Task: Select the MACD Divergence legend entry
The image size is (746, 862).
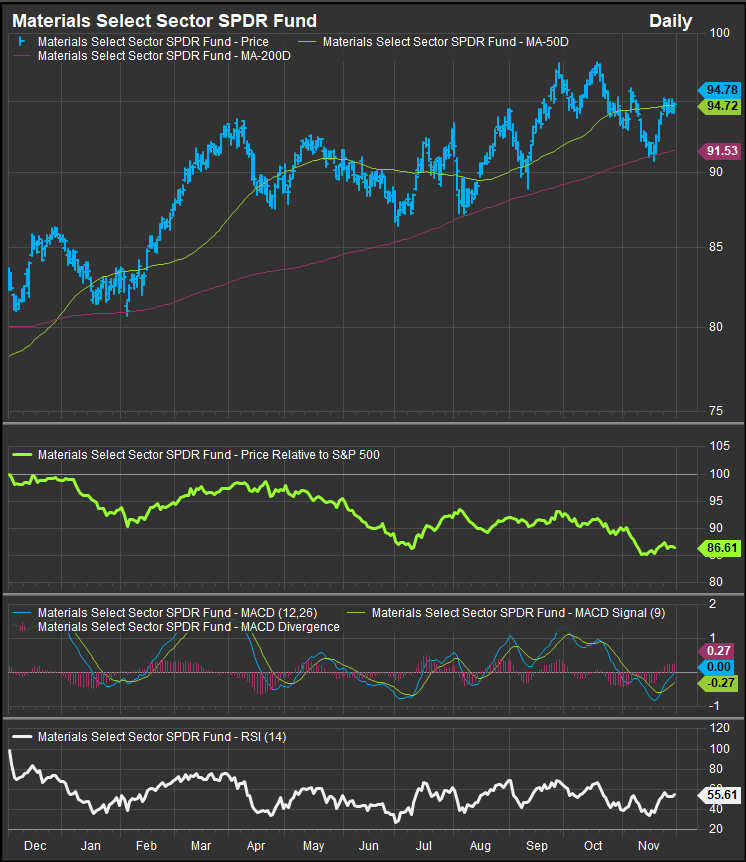Action: click(x=189, y=627)
